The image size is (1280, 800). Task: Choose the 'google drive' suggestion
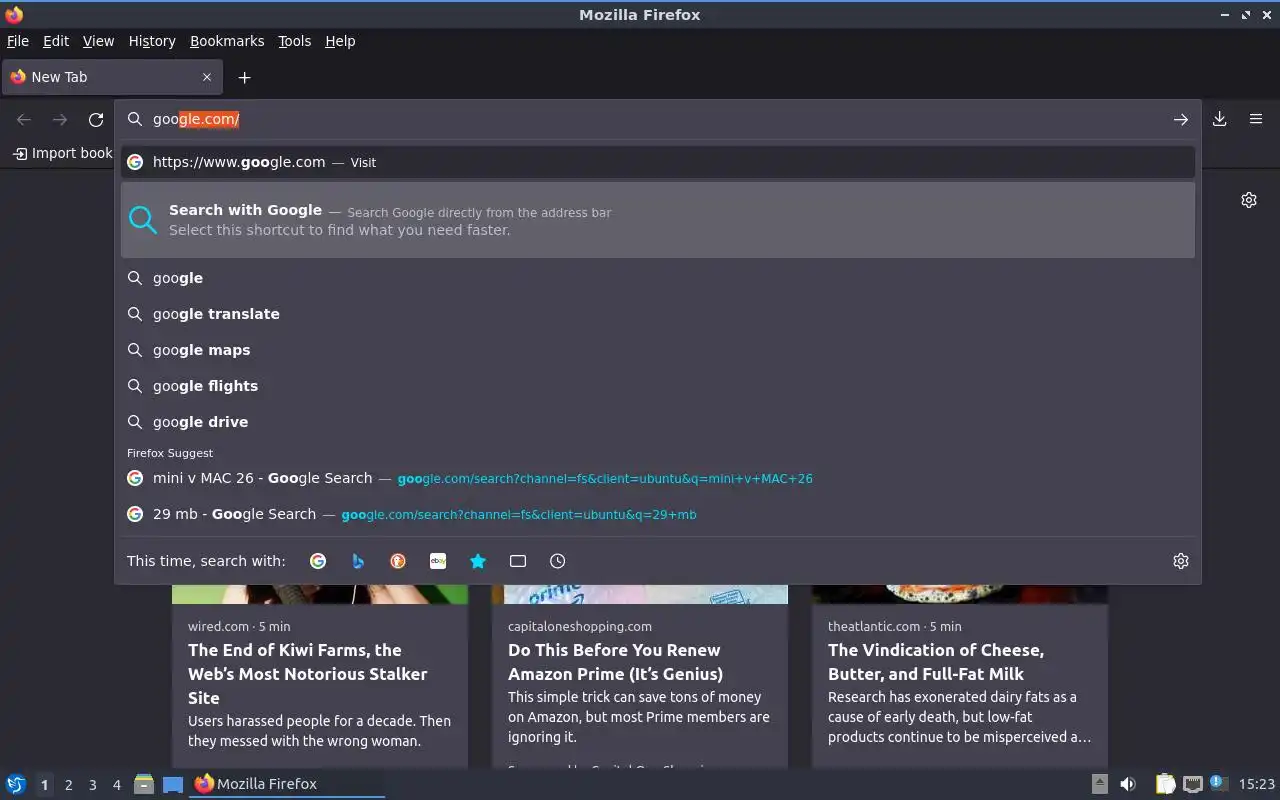[x=658, y=422]
